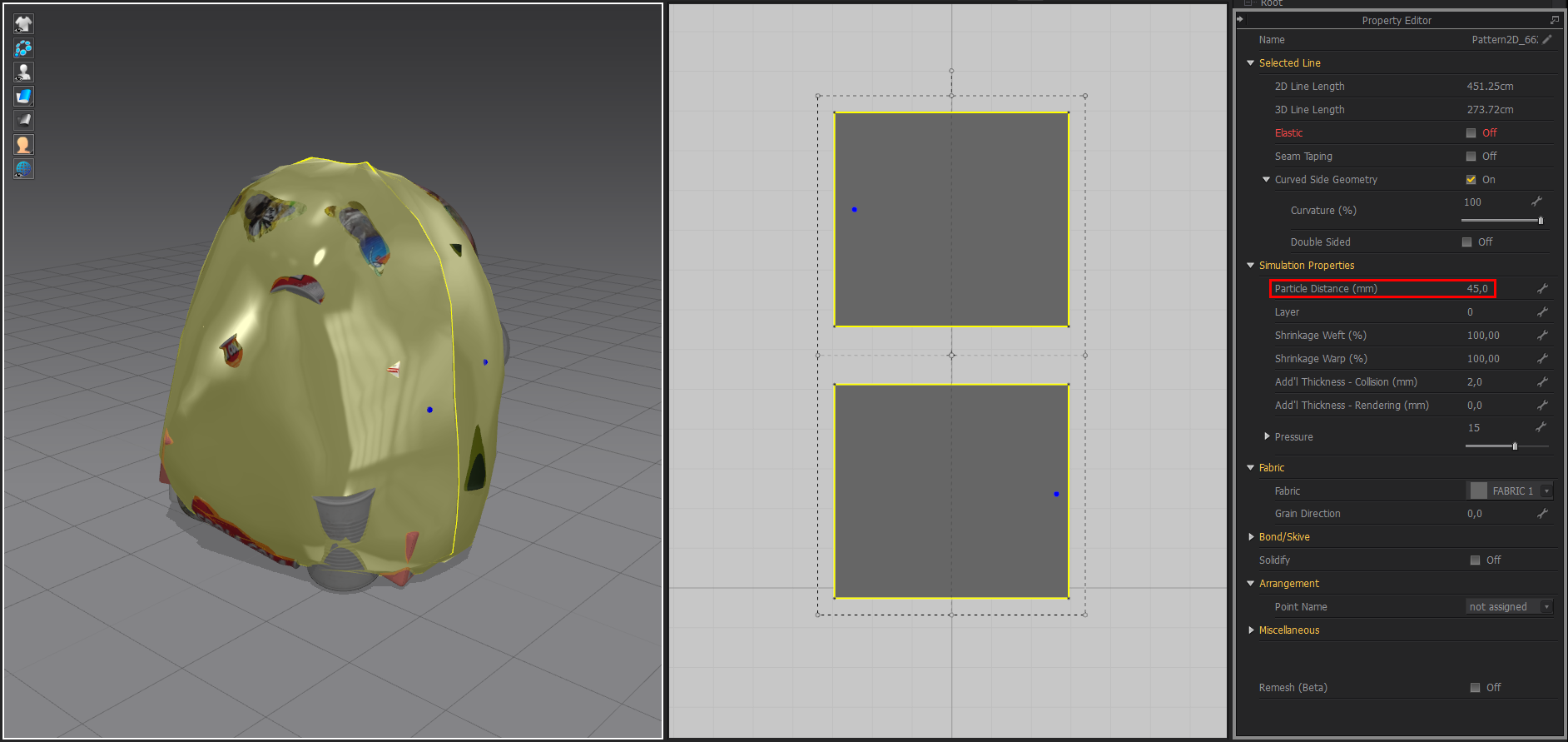Click the Curvature value 100
The image size is (1568, 742).
pyautogui.click(x=1472, y=202)
